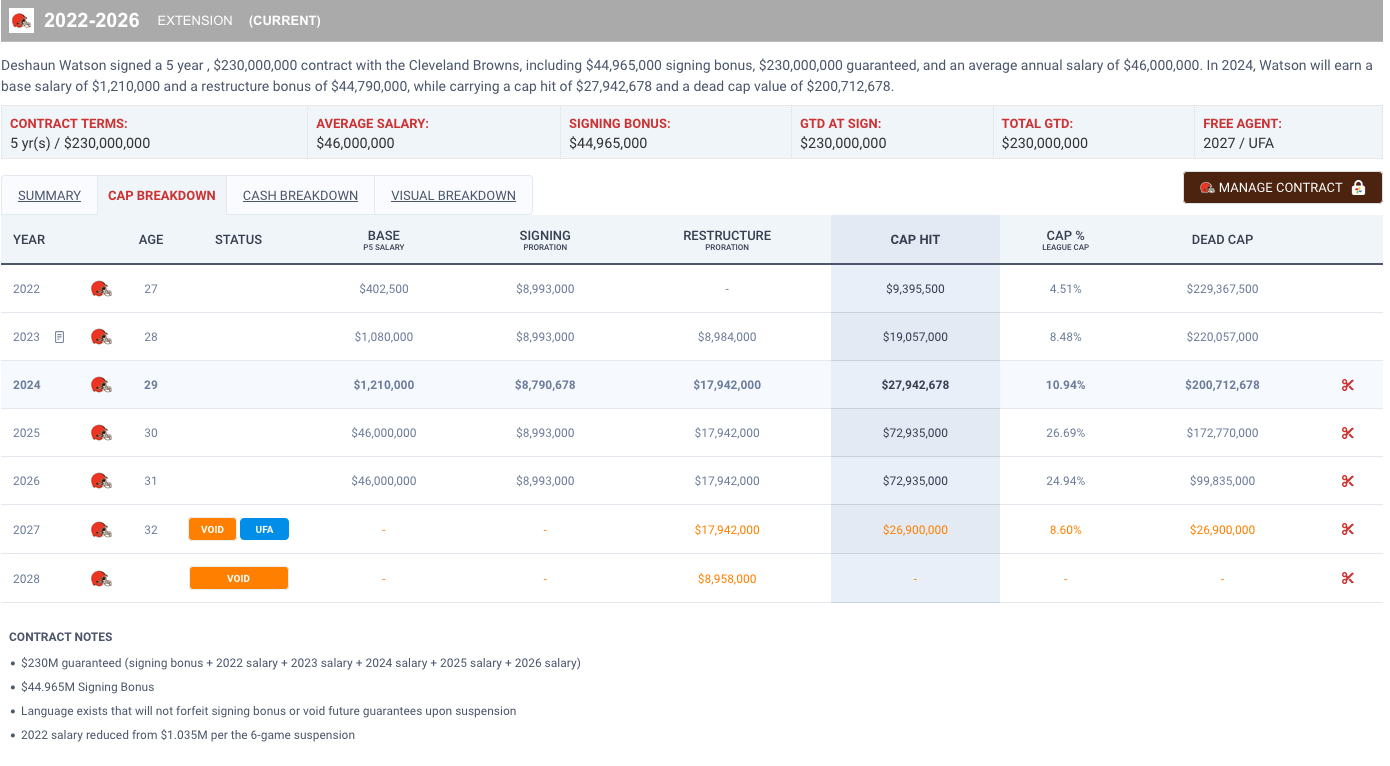Click the CONTRACT NOTES heading
The height and width of the screenshot is (766, 1390).
(61, 637)
